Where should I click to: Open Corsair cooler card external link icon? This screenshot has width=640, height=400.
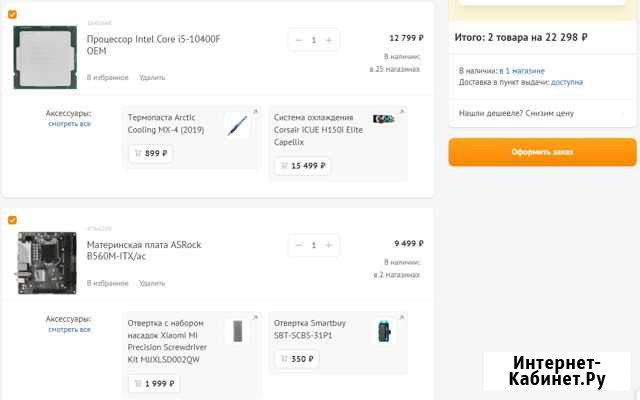point(401,111)
